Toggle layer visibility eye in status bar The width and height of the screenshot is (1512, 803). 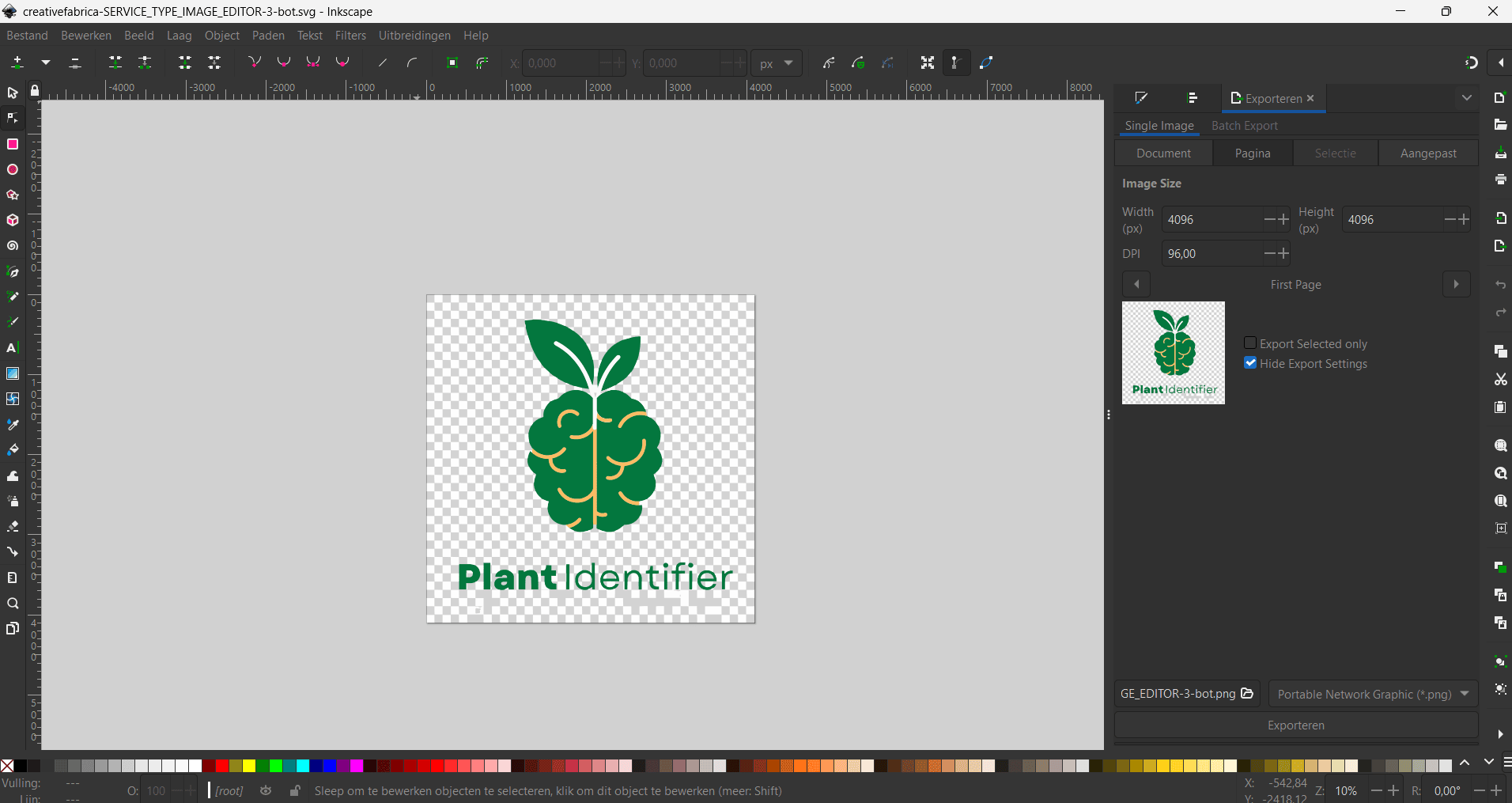pyautogui.click(x=266, y=790)
